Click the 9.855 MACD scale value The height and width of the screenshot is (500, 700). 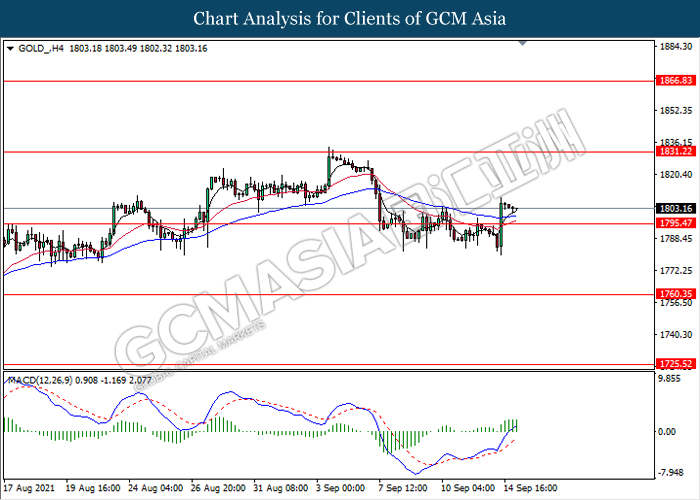[x=670, y=379]
